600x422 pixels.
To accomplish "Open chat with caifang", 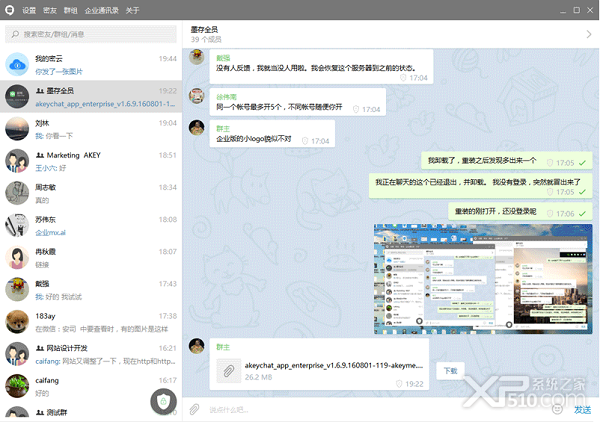I will (x=91, y=386).
